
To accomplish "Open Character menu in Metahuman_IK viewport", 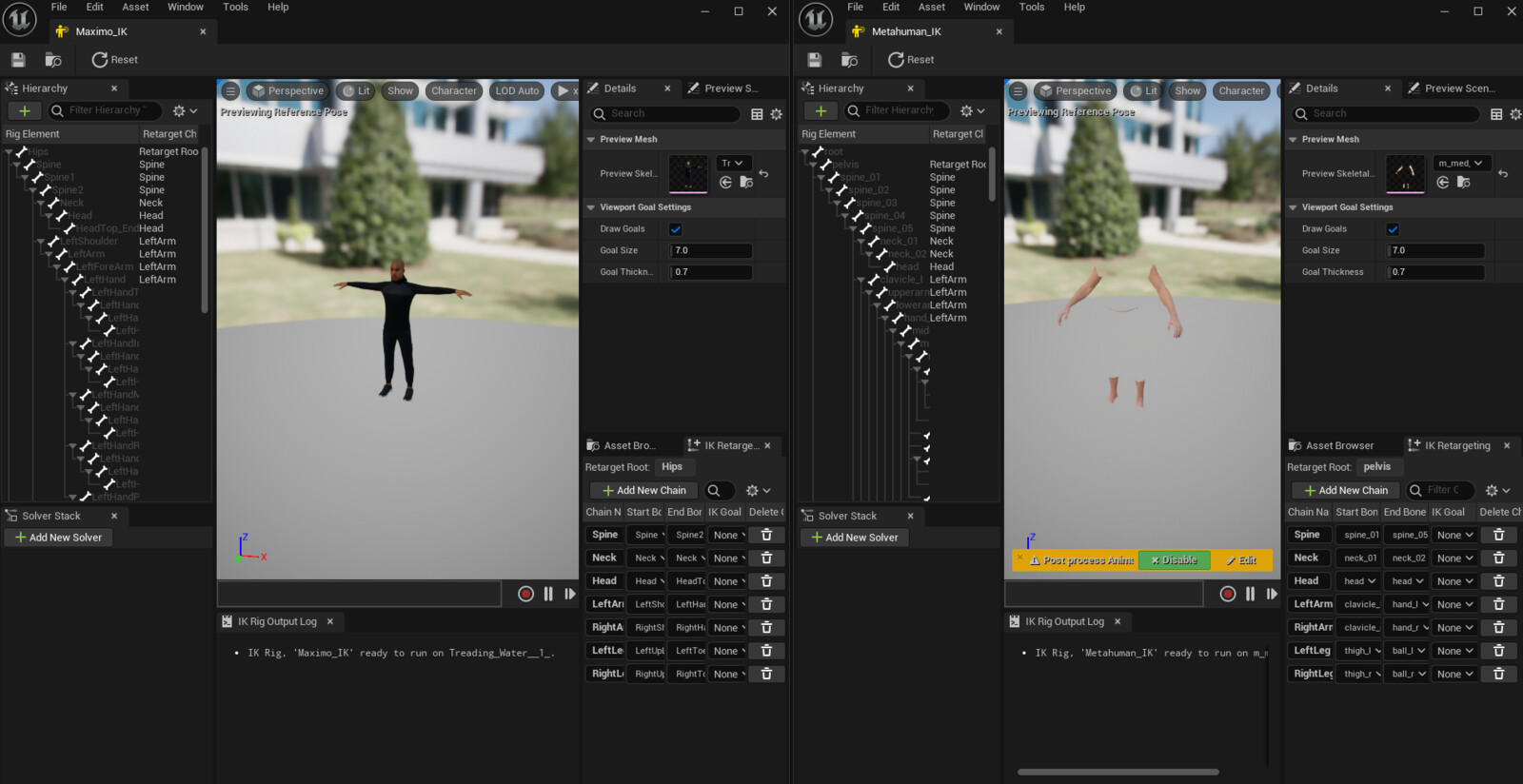I will [1241, 91].
